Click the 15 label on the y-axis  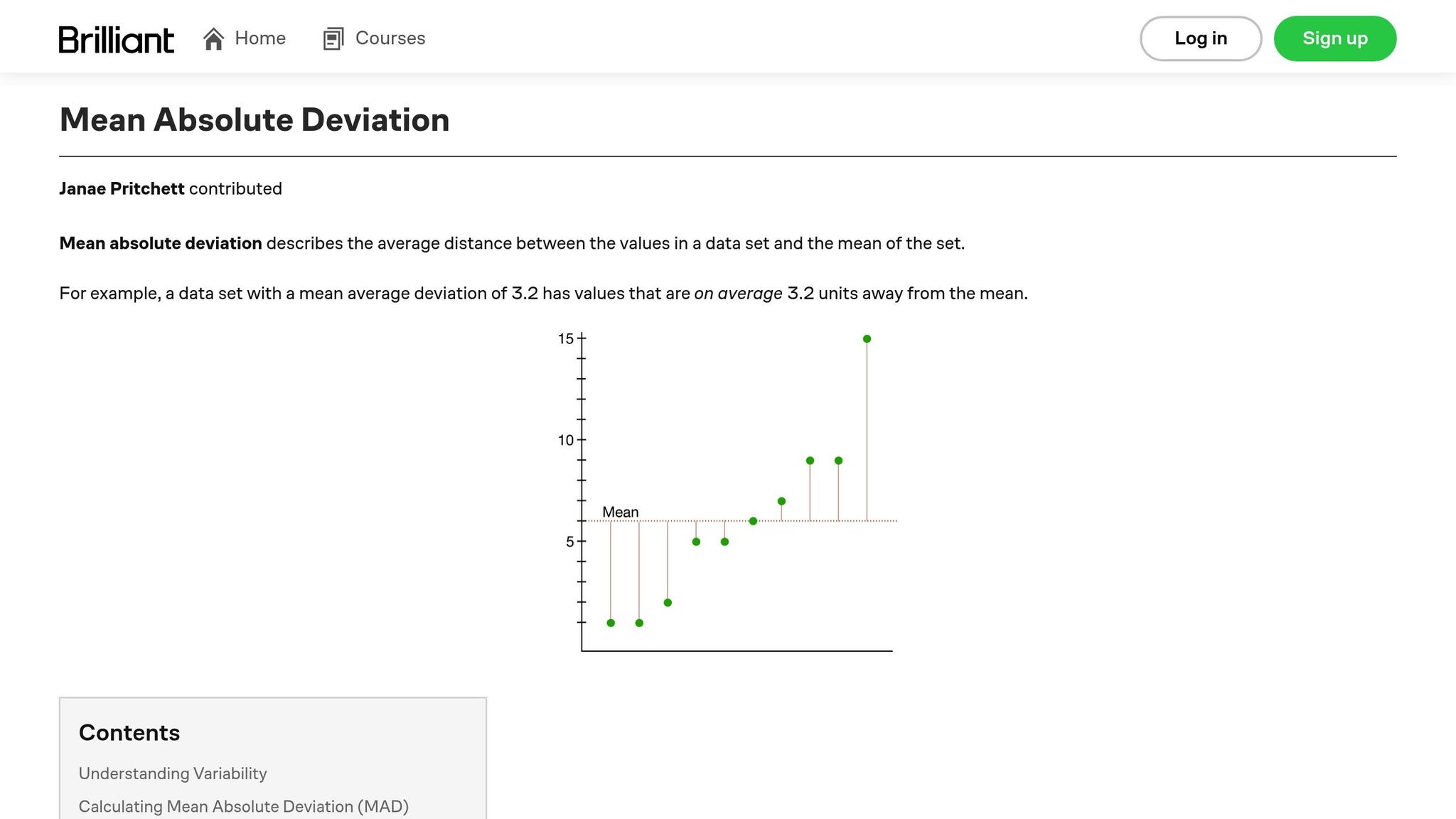(x=565, y=339)
